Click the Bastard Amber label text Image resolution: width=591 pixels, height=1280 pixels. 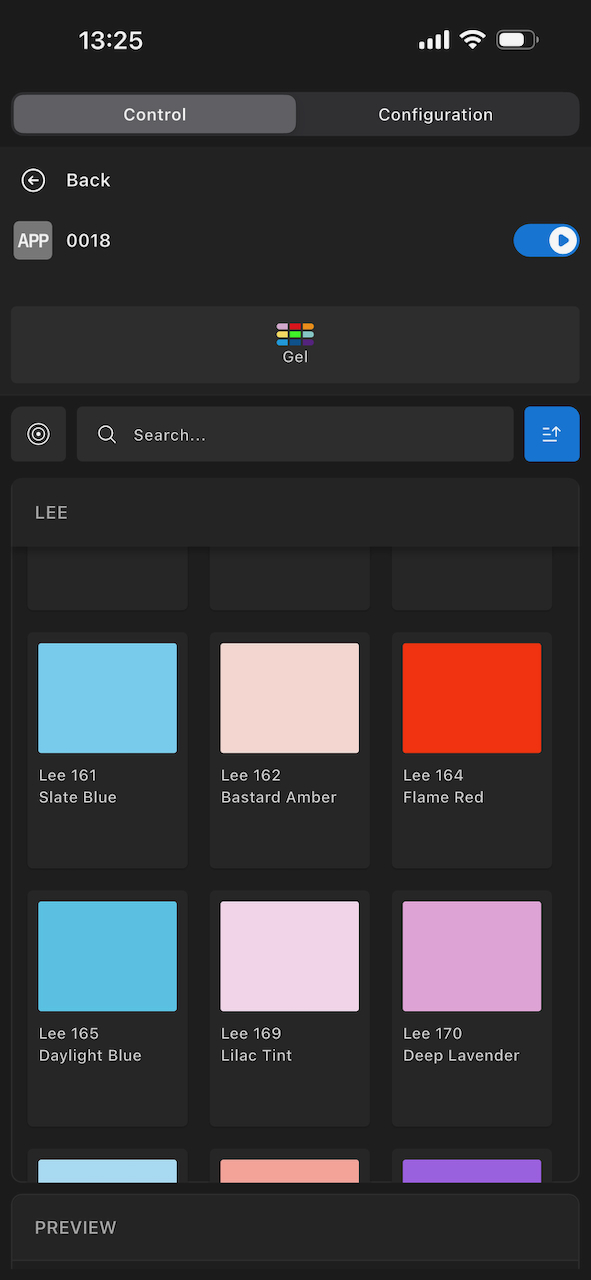tap(279, 797)
